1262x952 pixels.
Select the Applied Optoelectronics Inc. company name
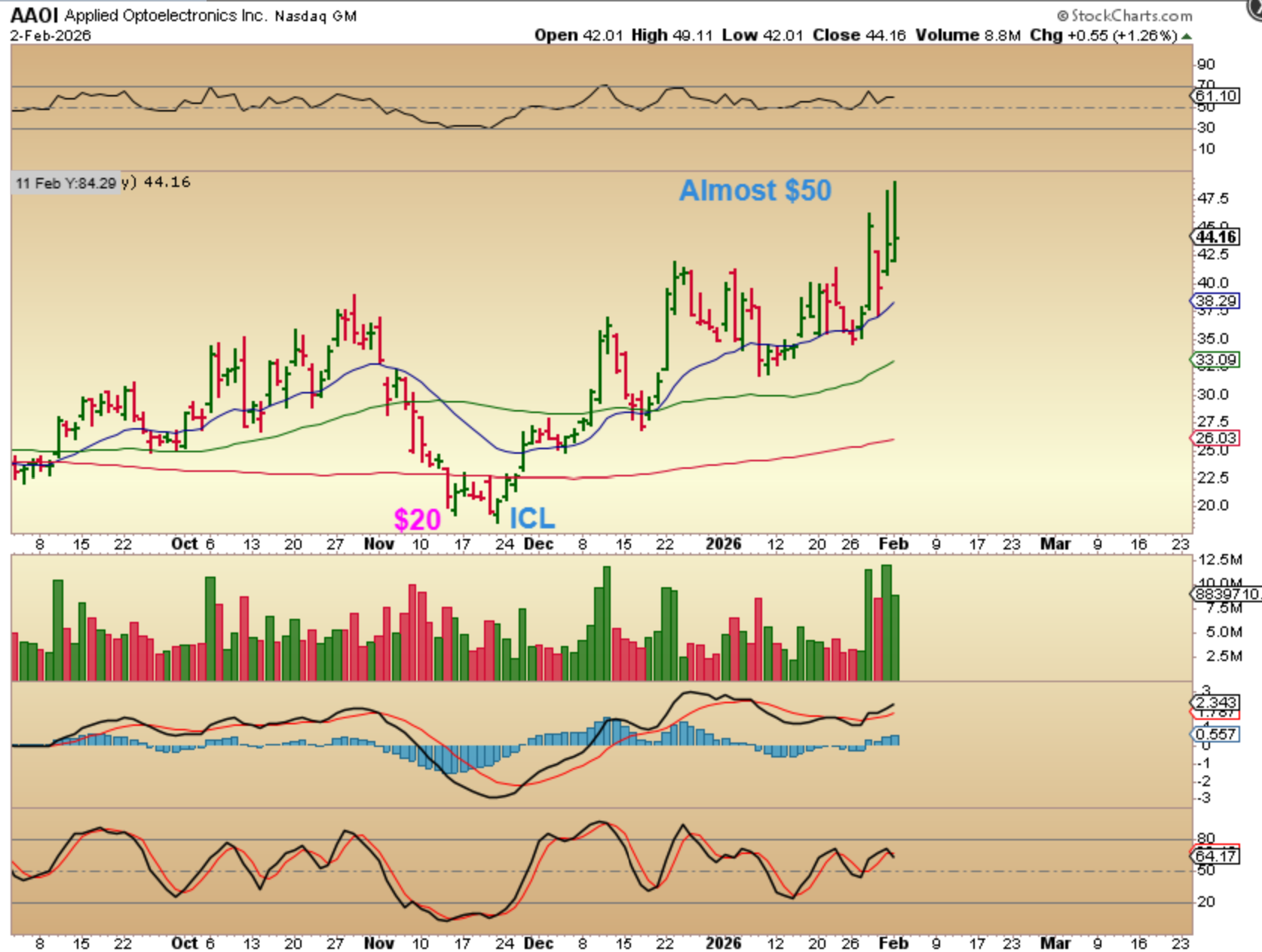(166, 15)
